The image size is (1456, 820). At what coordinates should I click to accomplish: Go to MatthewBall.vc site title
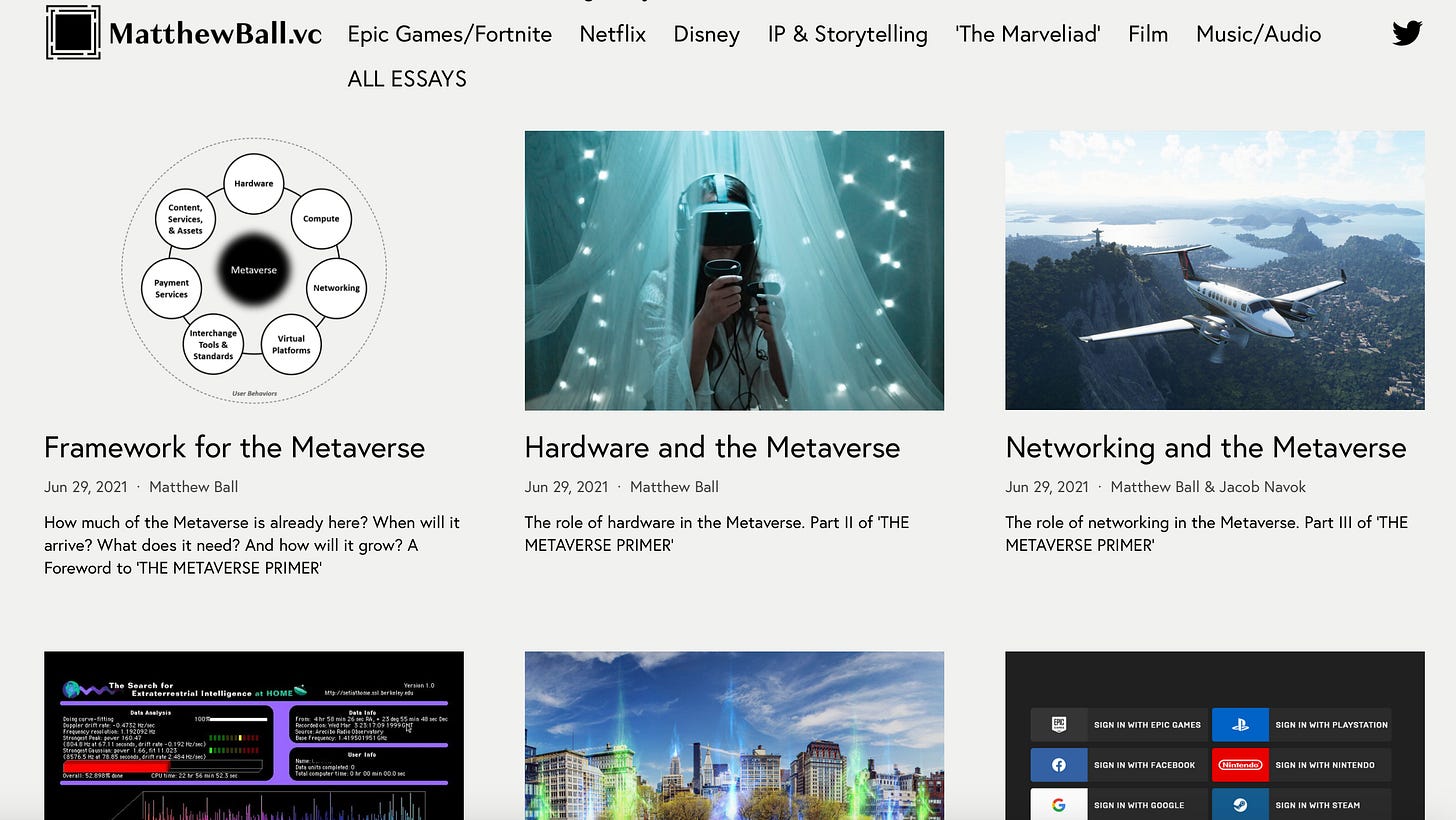[x=215, y=34]
